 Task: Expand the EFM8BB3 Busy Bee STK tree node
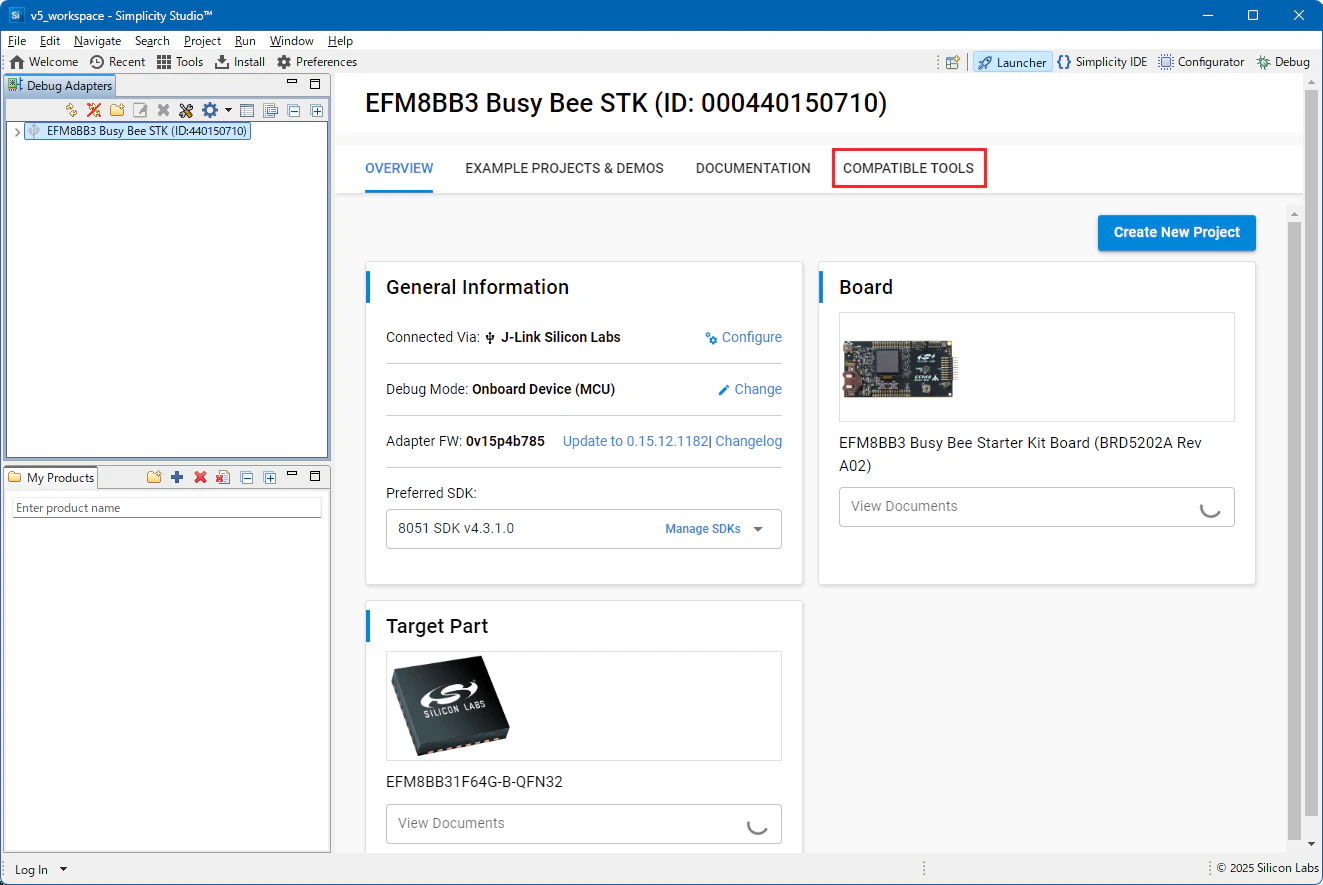click(17, 131)
